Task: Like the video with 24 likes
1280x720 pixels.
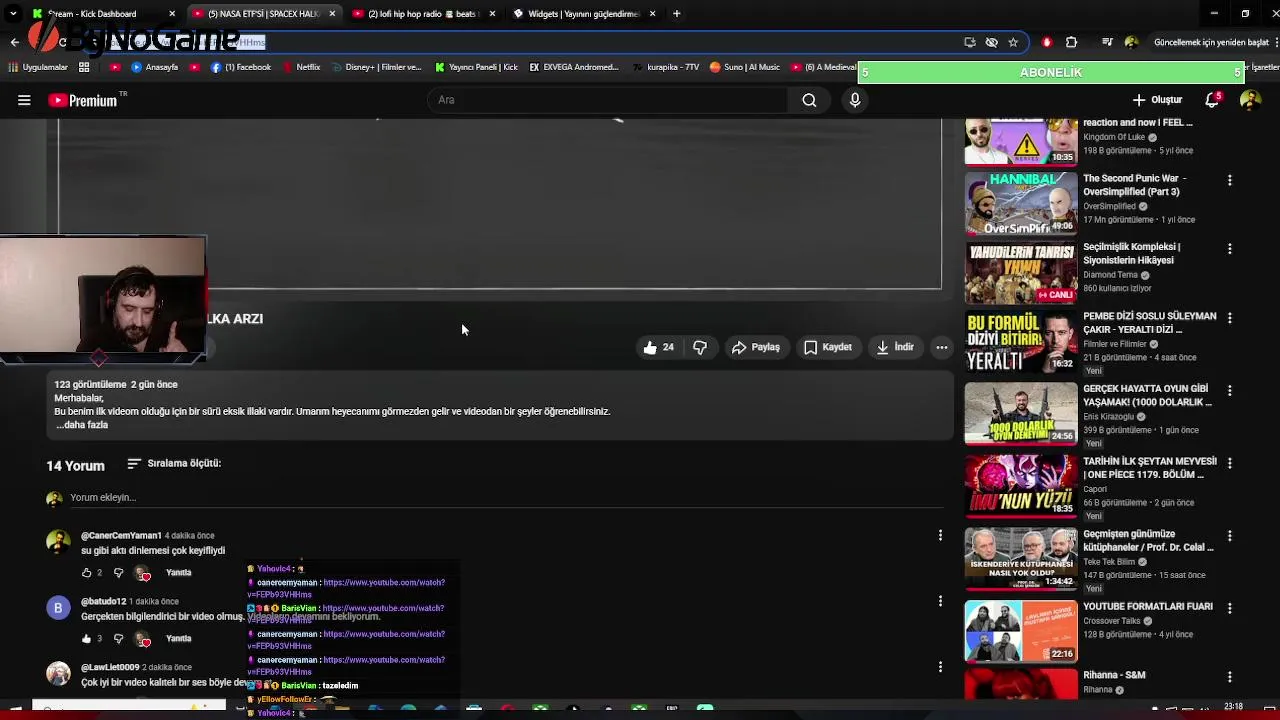Action: pyautogui.click(x=658, y=347)
